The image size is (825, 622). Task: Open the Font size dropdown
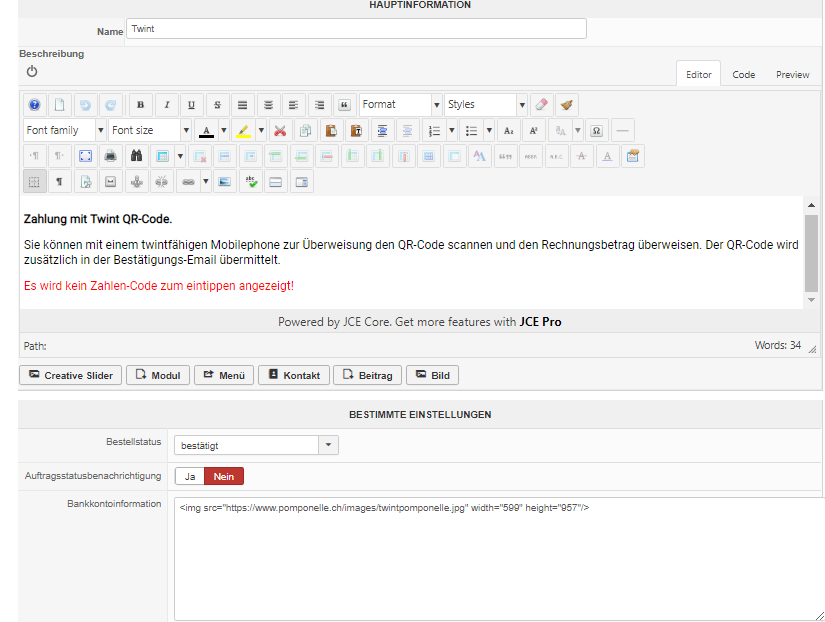click(150, 131)
